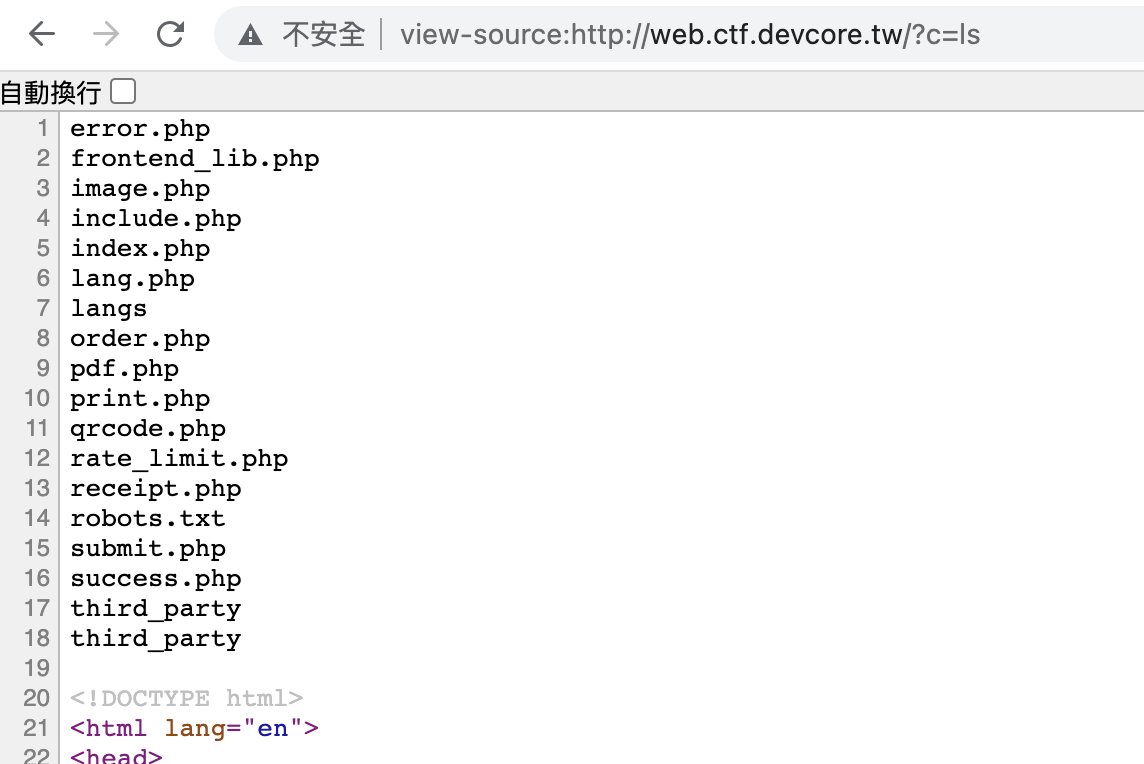Click the robots.txt entry
The width and height of the screenshot is (1144, 764).
[147, 519]
